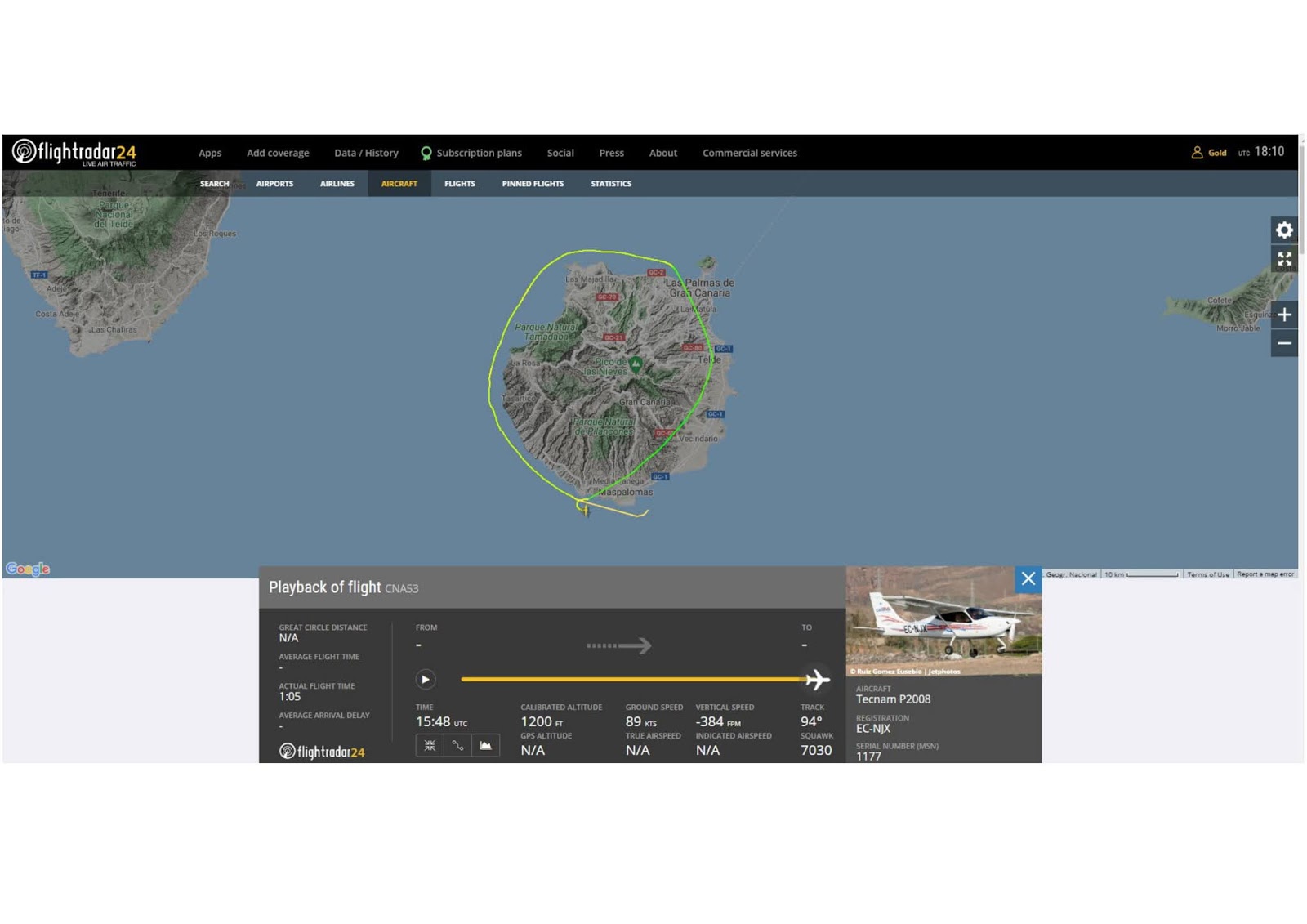Screen dimensions: 1307x924
Task: Open the Statistics tab
Action: click(x=611, y=184)
